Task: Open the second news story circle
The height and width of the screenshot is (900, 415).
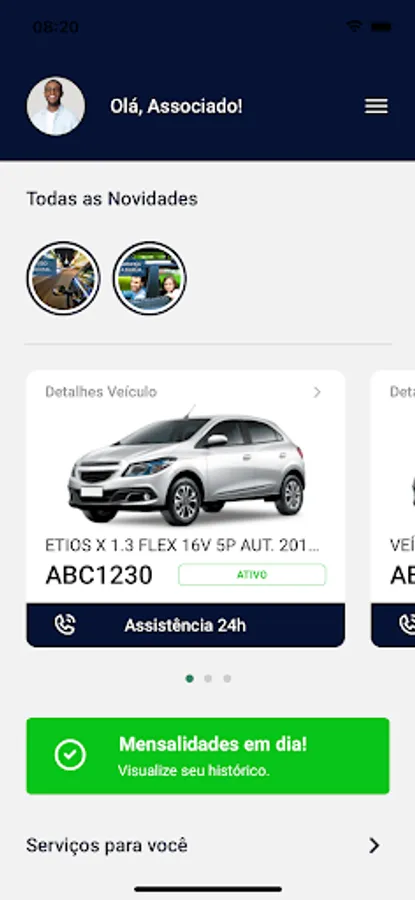Action: pyautogui.click(x=150, y=278)
